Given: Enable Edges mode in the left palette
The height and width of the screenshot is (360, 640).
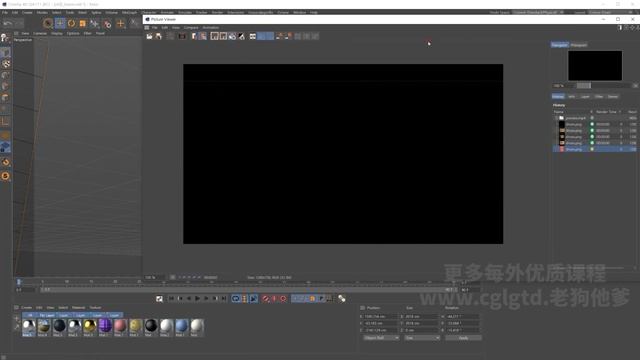Looking at the screenshot, I should (5, 87).
